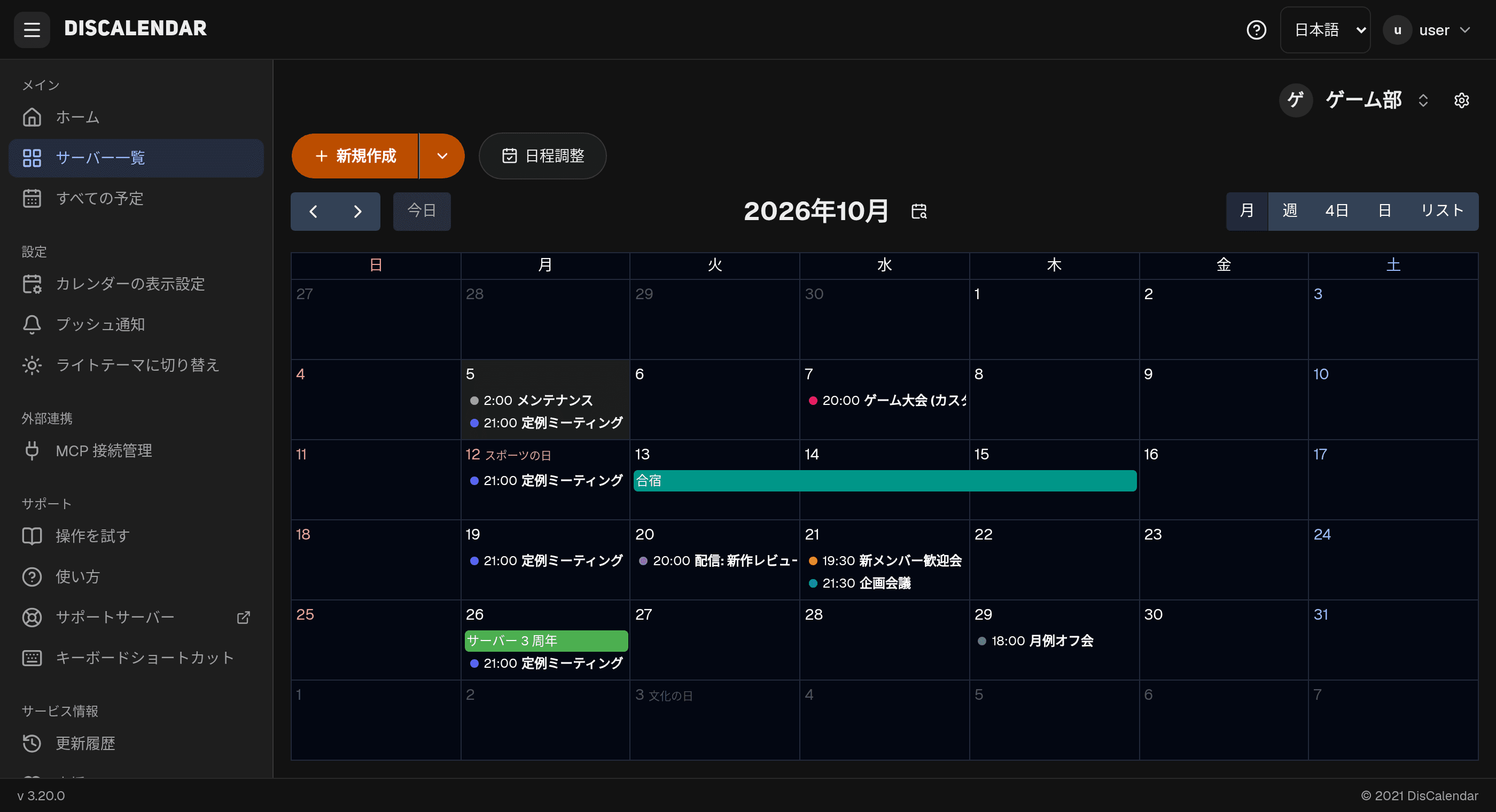Toggle the hamburger sidebar menu
Viewport: 1496px width, 812px height.
point(32,29)
